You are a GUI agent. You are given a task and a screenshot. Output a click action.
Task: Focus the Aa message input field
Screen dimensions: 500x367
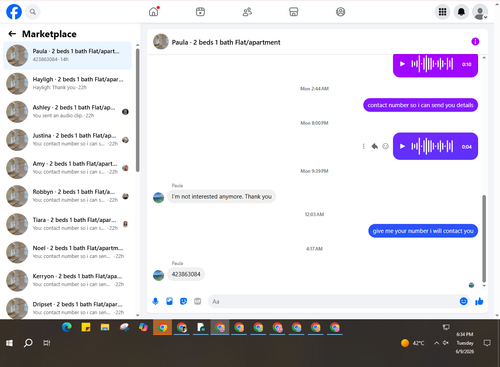[333, 301]
